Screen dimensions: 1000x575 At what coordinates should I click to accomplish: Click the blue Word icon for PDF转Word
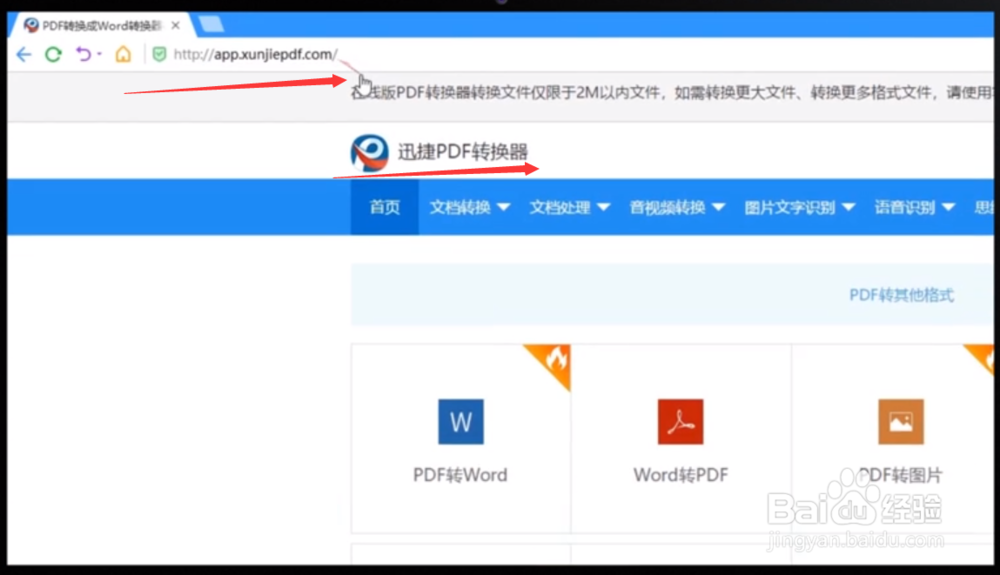pyautogui.click(x=461, y=421)
